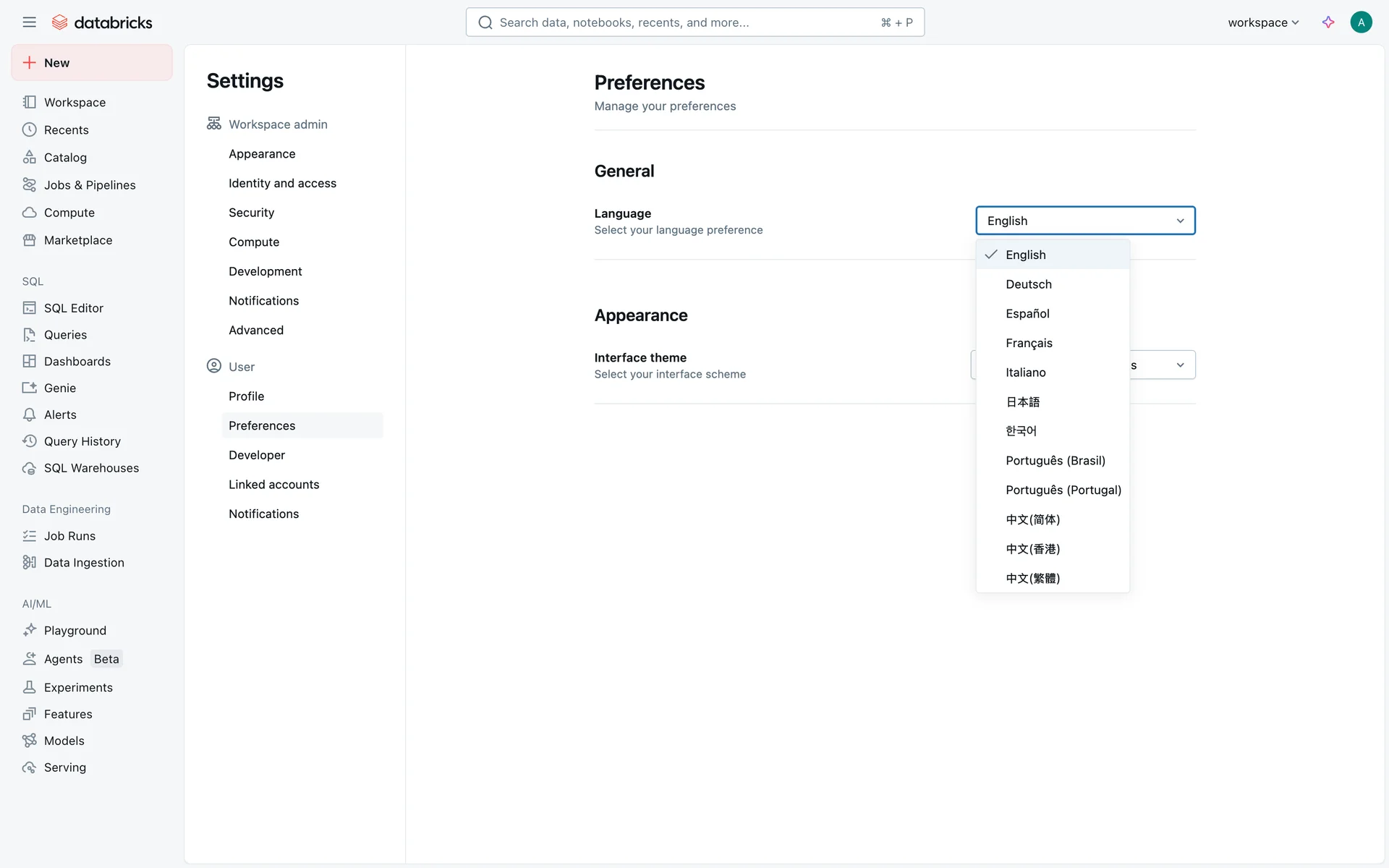Image resolution: width=1389 pixels, height=868 pixels.
Task: Click the user avatar icon
Action: point(1361,22)
